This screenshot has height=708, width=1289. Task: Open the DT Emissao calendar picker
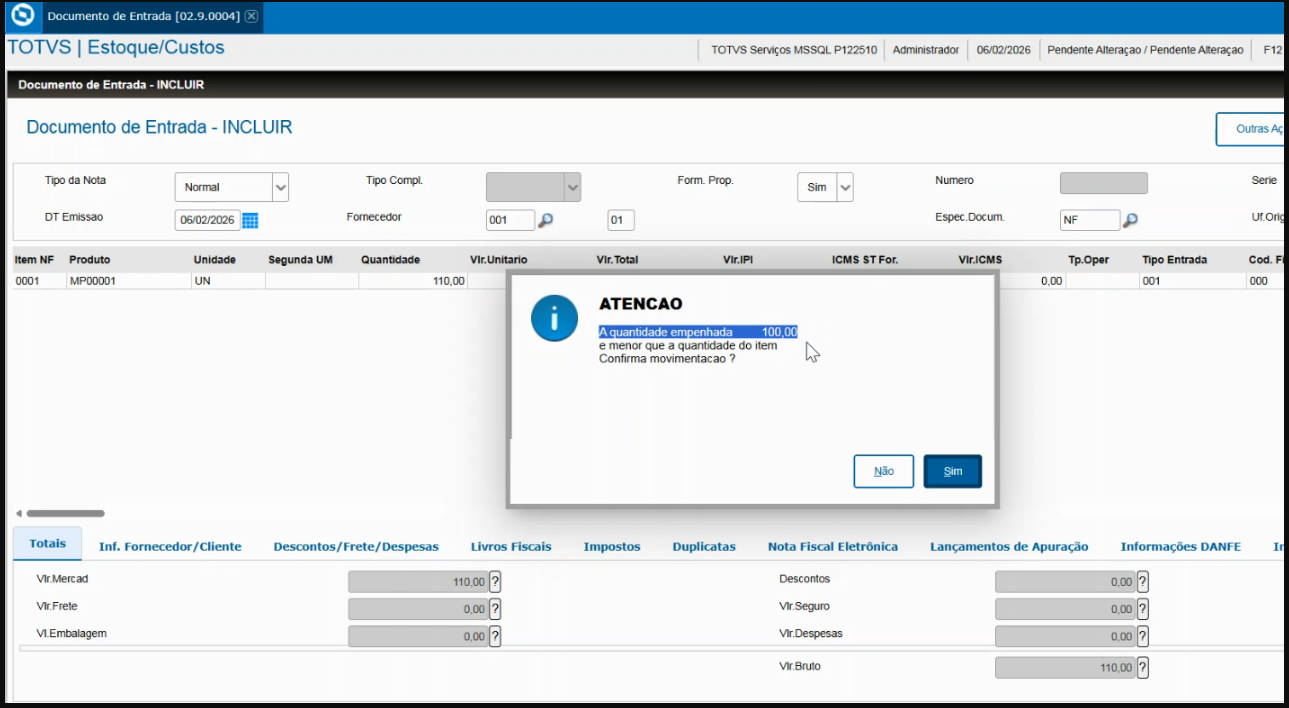click(250, 220)
